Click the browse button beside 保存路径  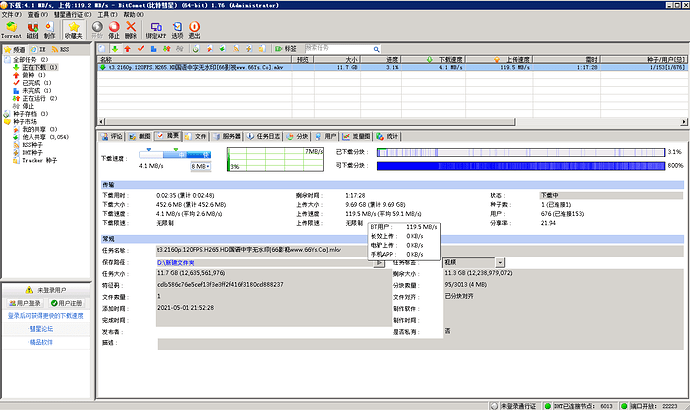pyautogui.click(x=378, y=263)
